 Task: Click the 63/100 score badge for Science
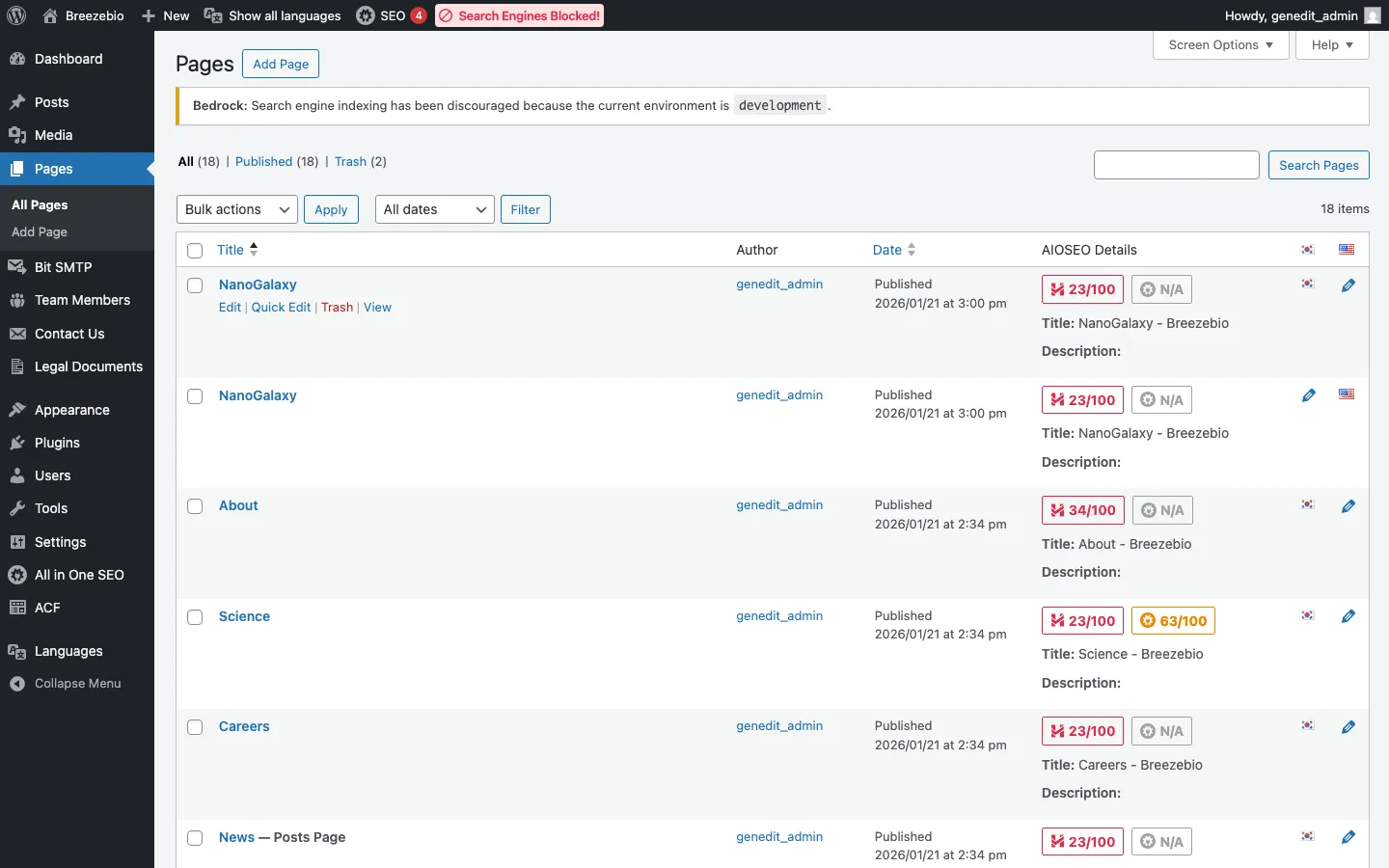[x=1173, y=621]
